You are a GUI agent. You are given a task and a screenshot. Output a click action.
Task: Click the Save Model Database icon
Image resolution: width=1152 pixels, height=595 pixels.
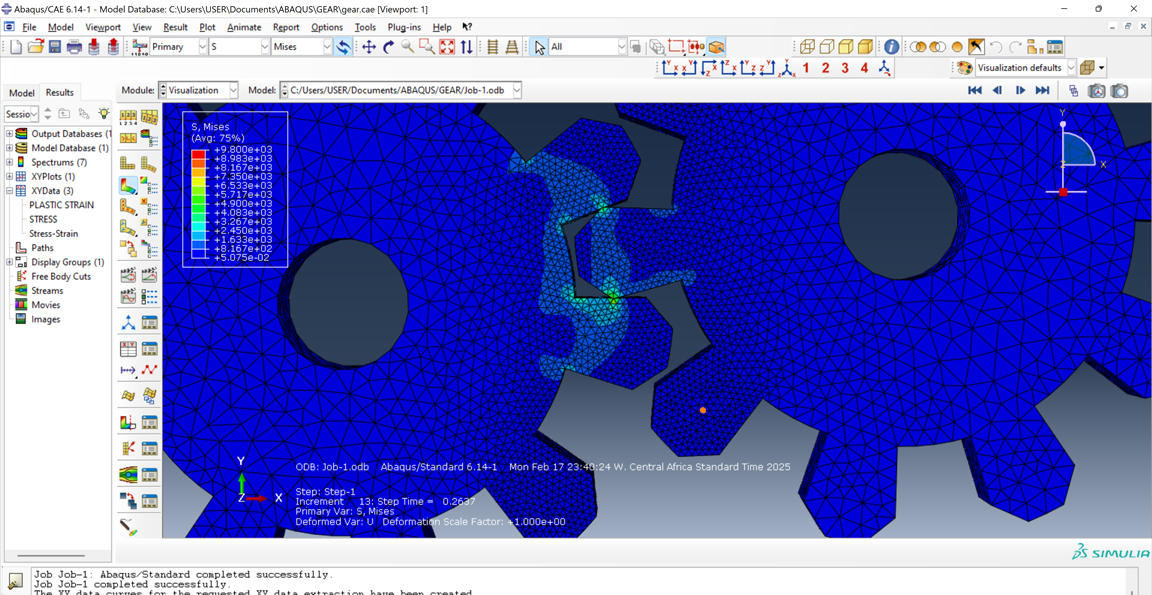point(55,47)
